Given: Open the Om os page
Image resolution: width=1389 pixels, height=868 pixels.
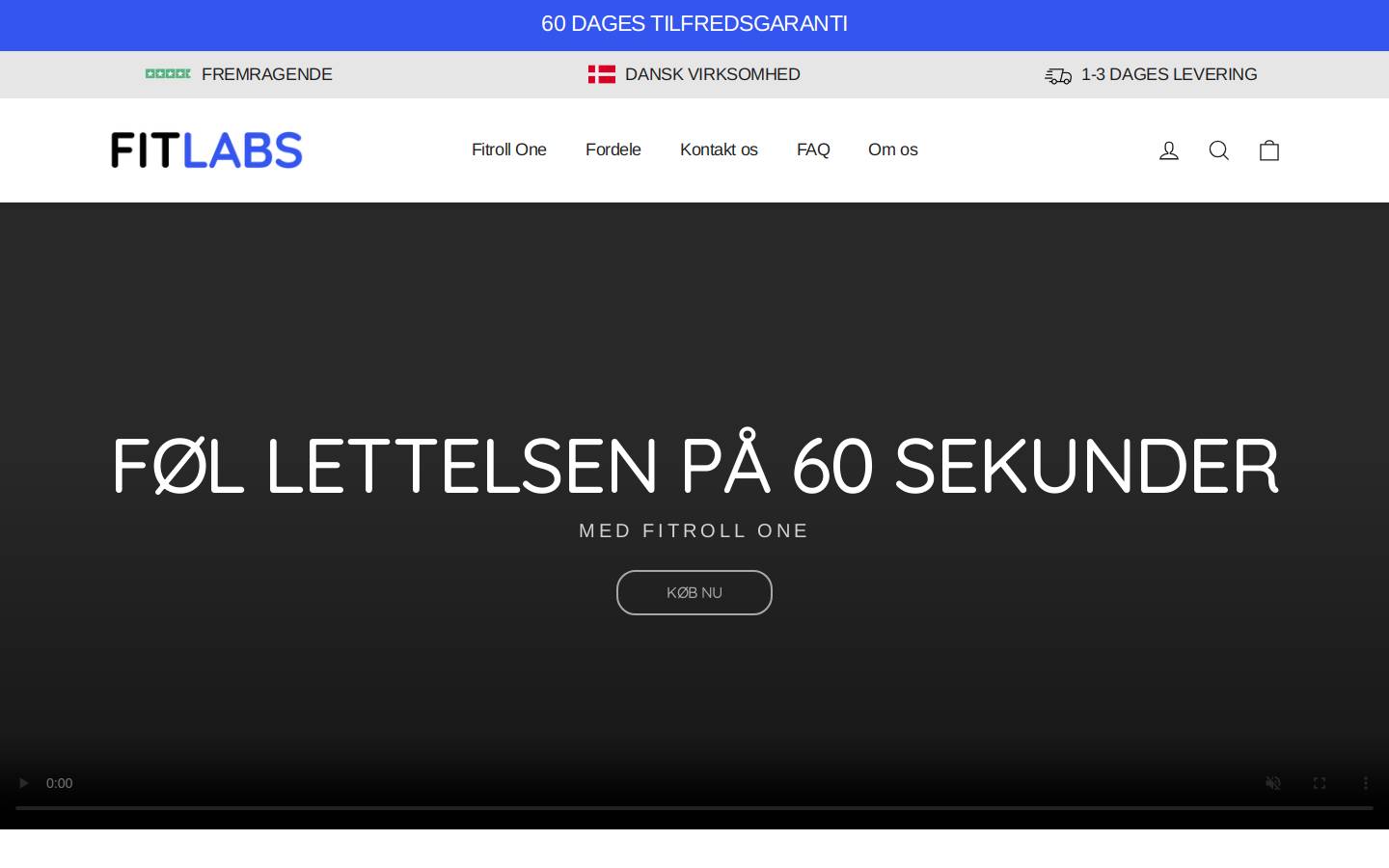Looking at the screenshot, I should [x=893, y=149].
